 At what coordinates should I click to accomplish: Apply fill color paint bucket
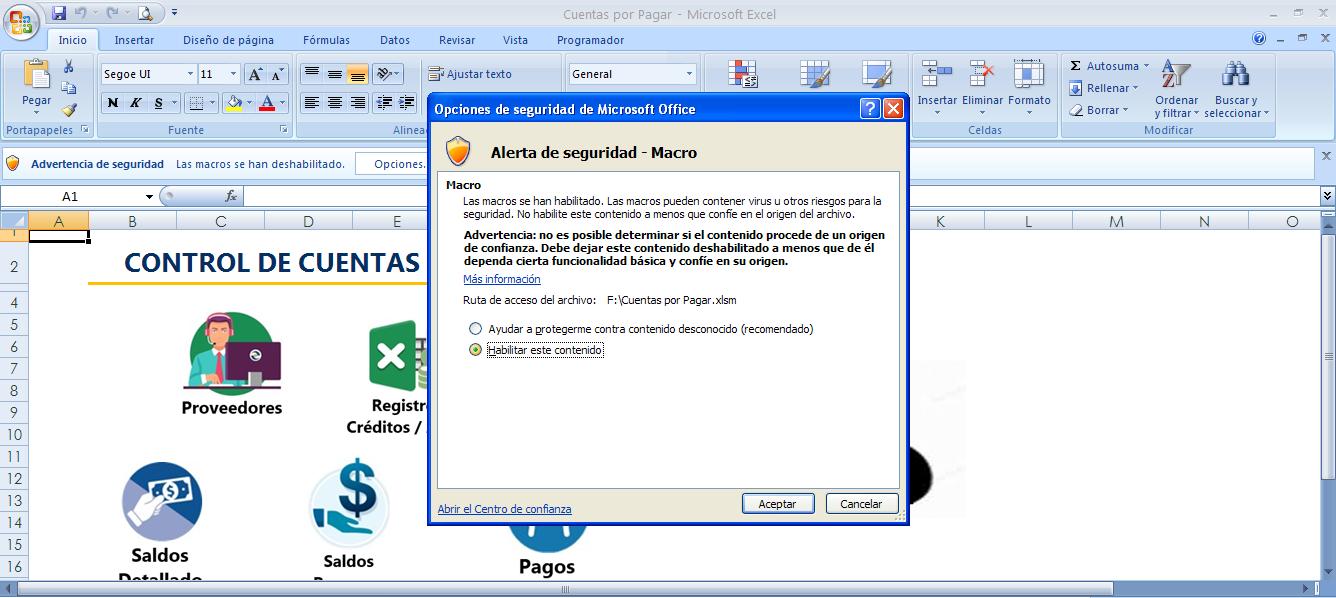coord(233,103)
